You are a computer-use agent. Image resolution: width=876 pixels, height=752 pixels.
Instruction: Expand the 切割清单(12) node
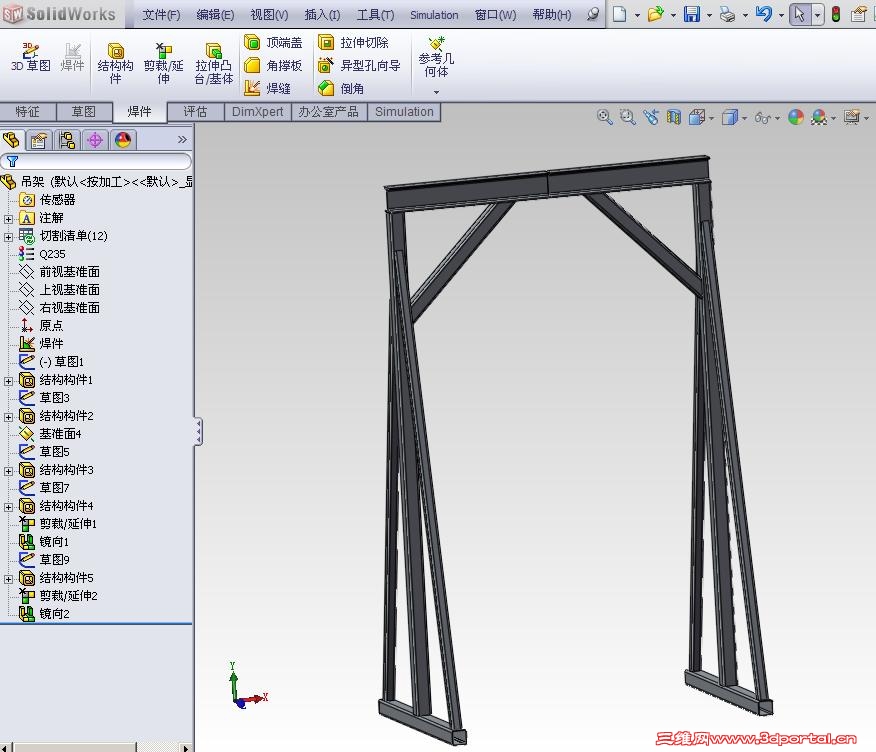tap(8, 237)
